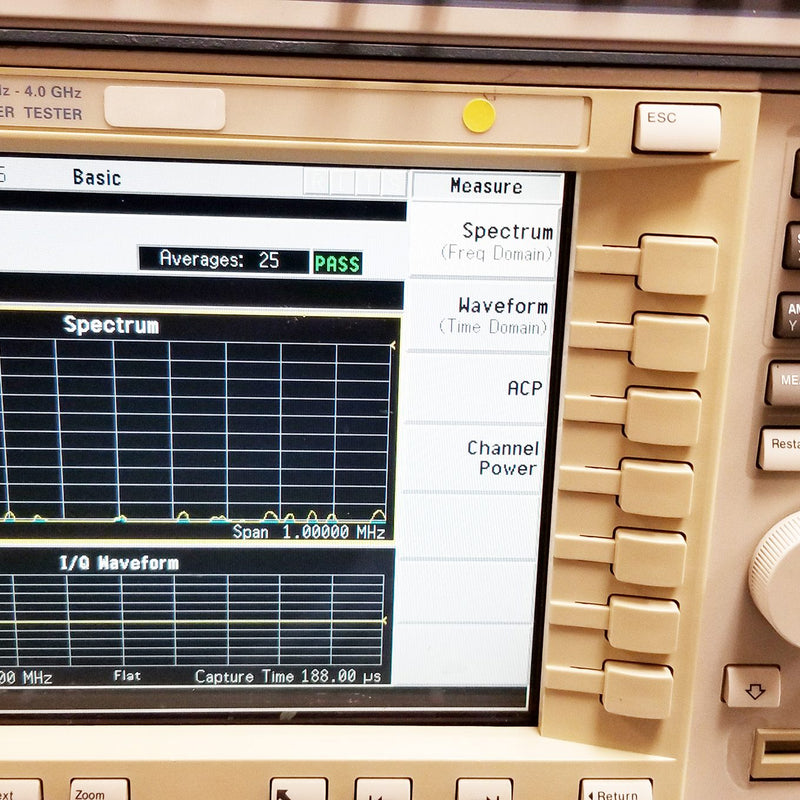Click the rotary tuning knob
This screenshot has height=800, width=800.
click(778, 579)
